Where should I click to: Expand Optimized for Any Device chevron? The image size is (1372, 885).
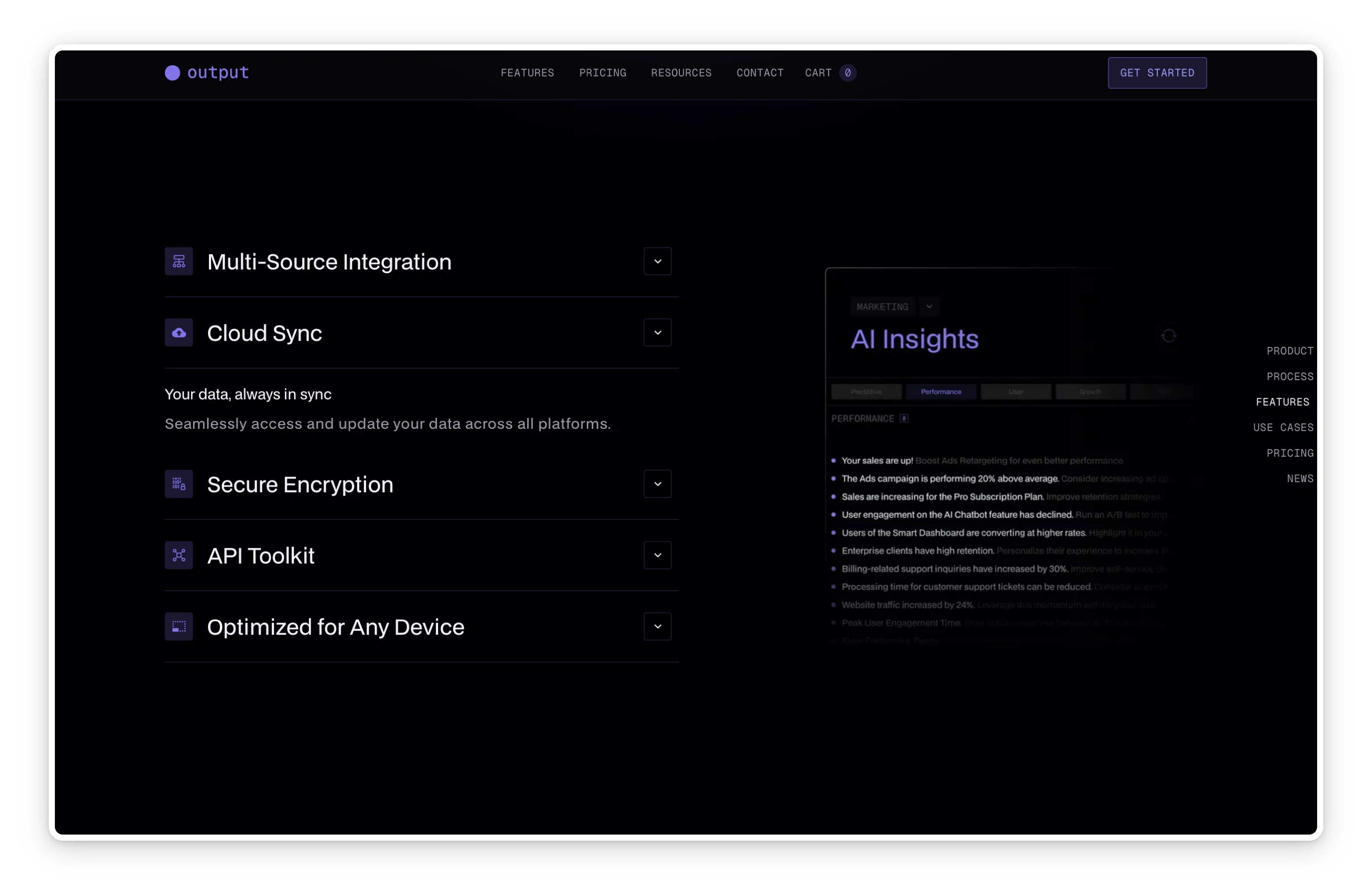pyautogui.click(x=658, y=627)
